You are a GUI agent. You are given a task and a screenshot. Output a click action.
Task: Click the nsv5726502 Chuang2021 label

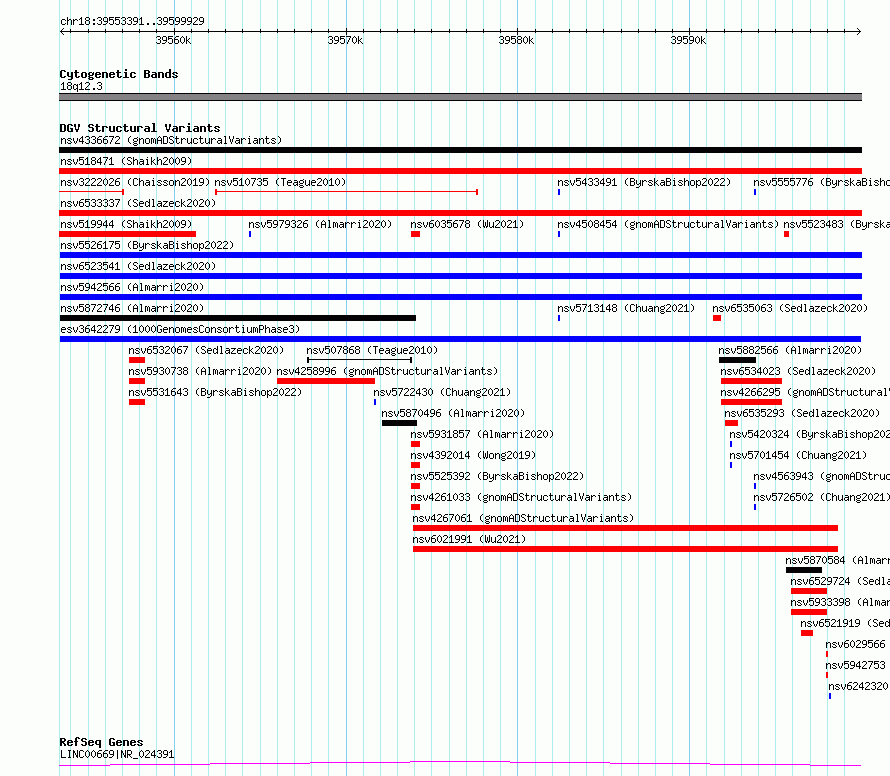(821, 497)
